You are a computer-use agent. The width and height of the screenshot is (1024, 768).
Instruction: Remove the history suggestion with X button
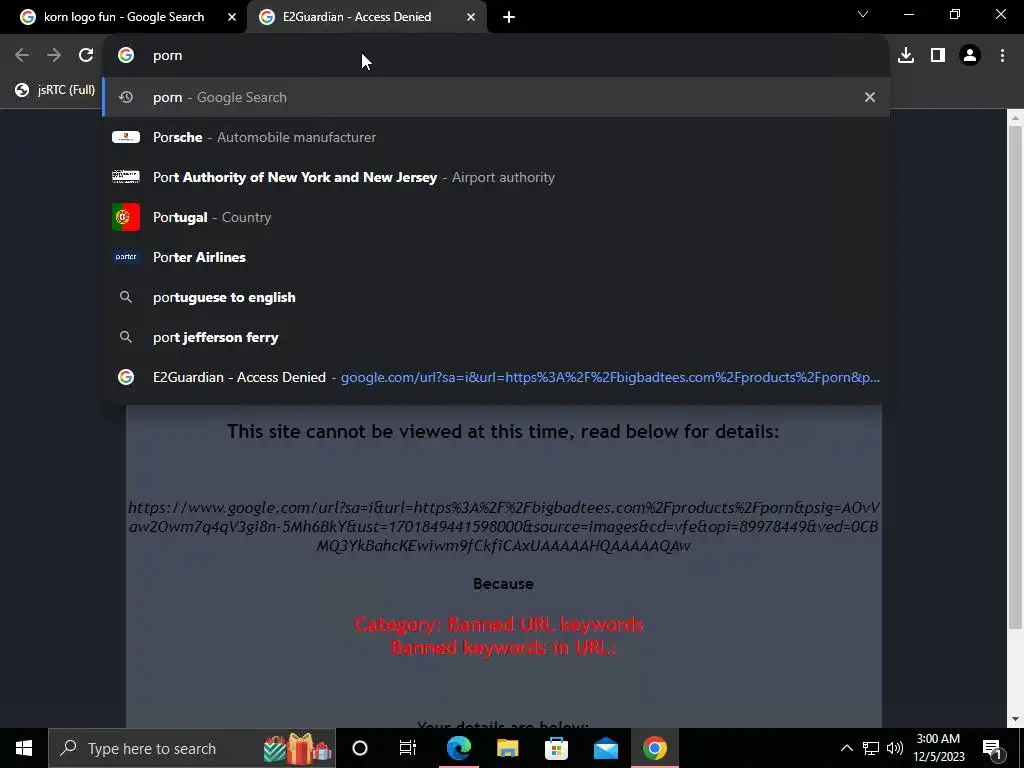click(x=869, y=97)
